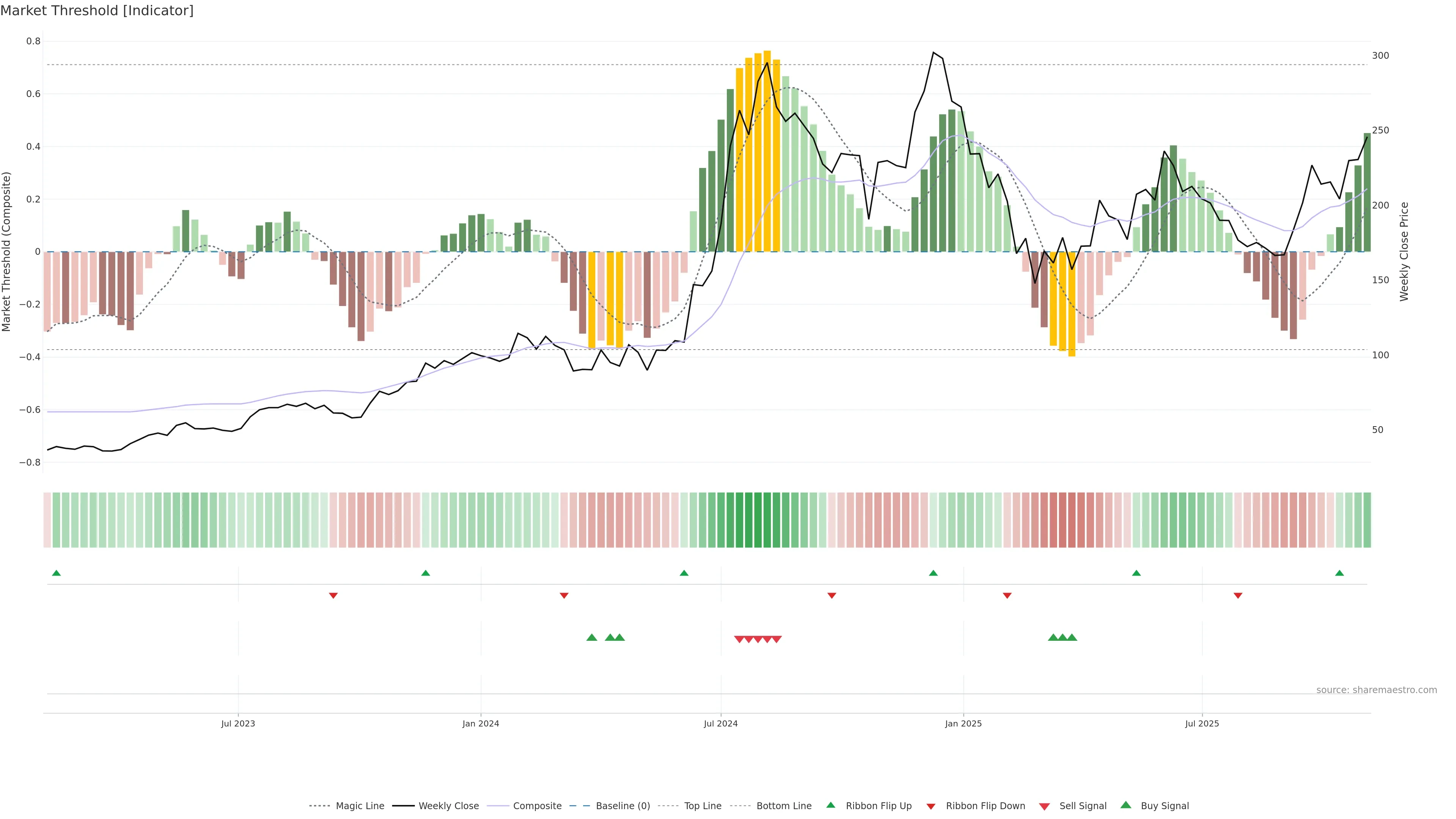Click the Market Threshold [Indicator] title
Screen dimensions: 1456x819
click(x=97, y=11)
